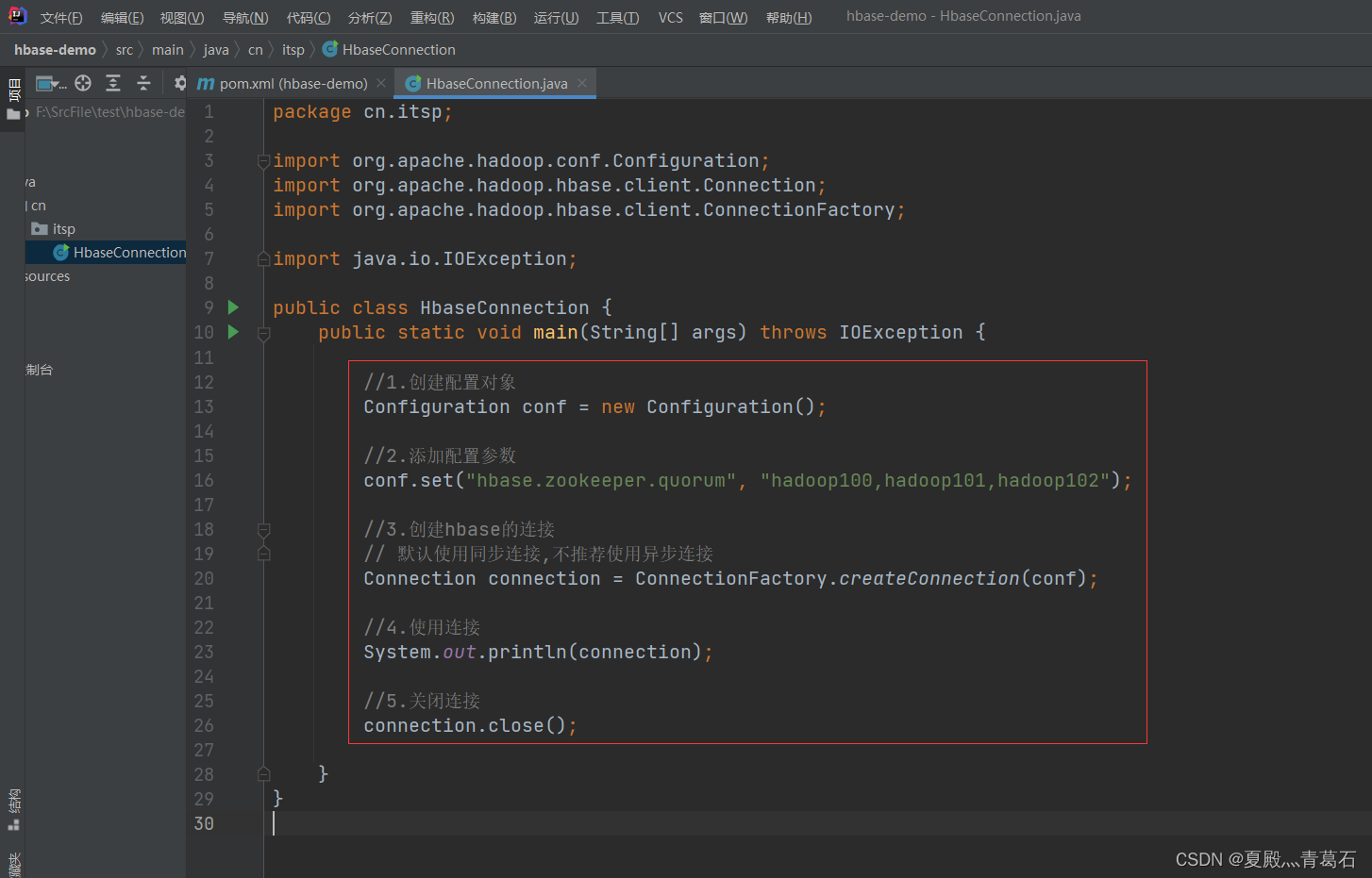Run the HbaseConnection class from line 9 gutter
The width and height of the screenshot is (1372, 878).
(233, 307)
